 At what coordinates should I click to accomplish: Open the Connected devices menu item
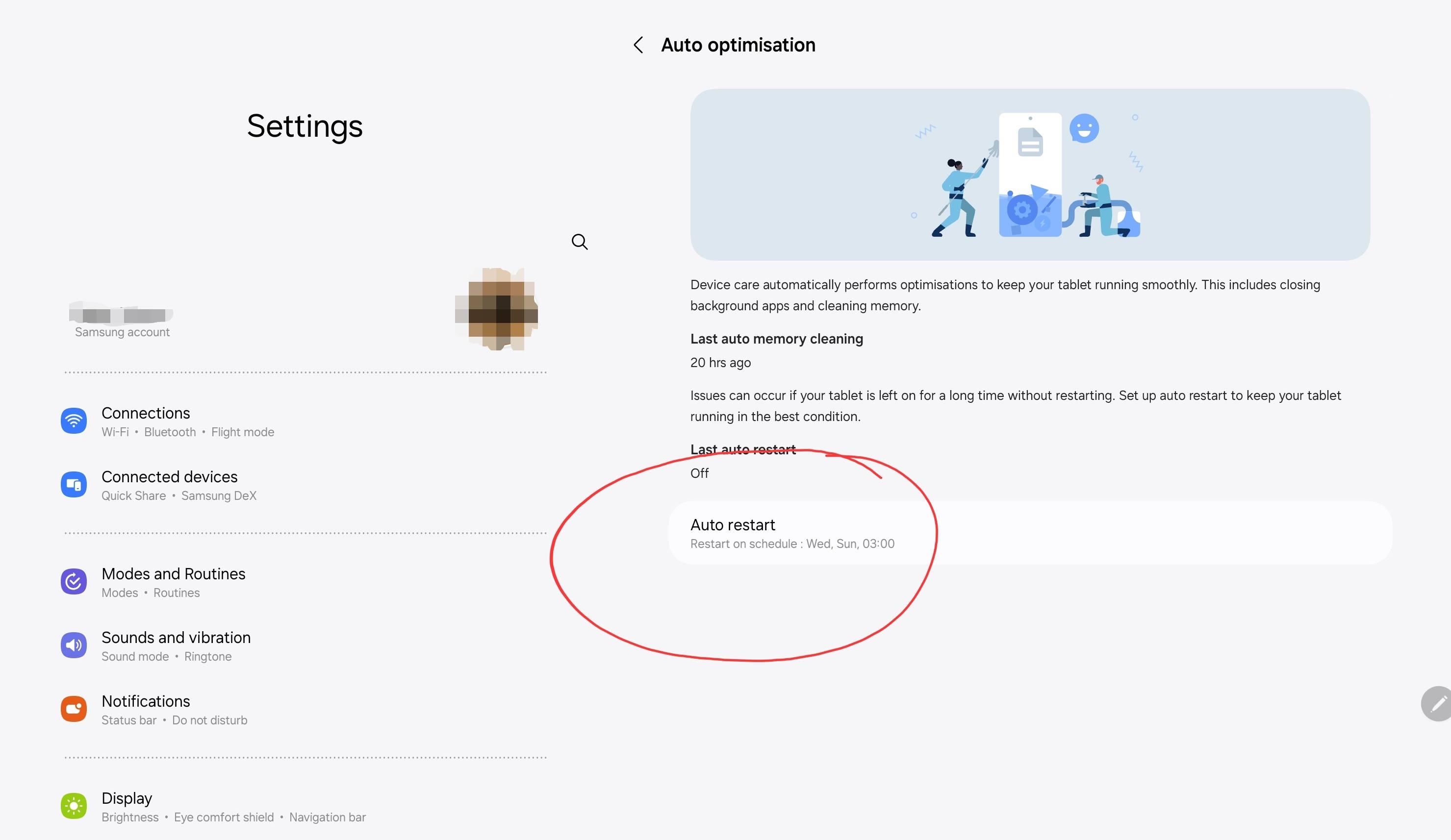click(169, 477)
